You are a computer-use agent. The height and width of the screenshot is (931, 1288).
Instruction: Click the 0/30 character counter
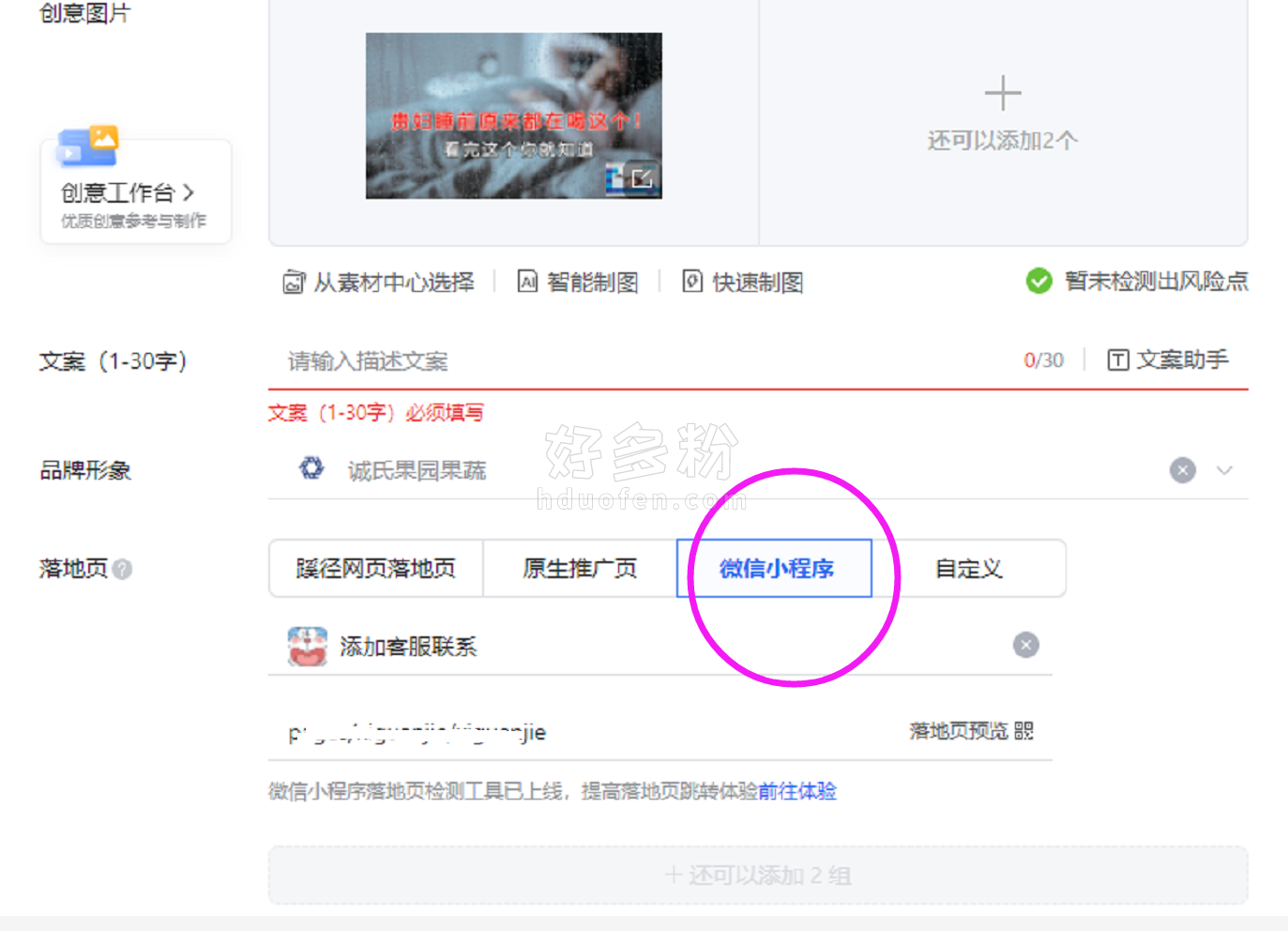pyautogui.click(x=1043, y=360)
